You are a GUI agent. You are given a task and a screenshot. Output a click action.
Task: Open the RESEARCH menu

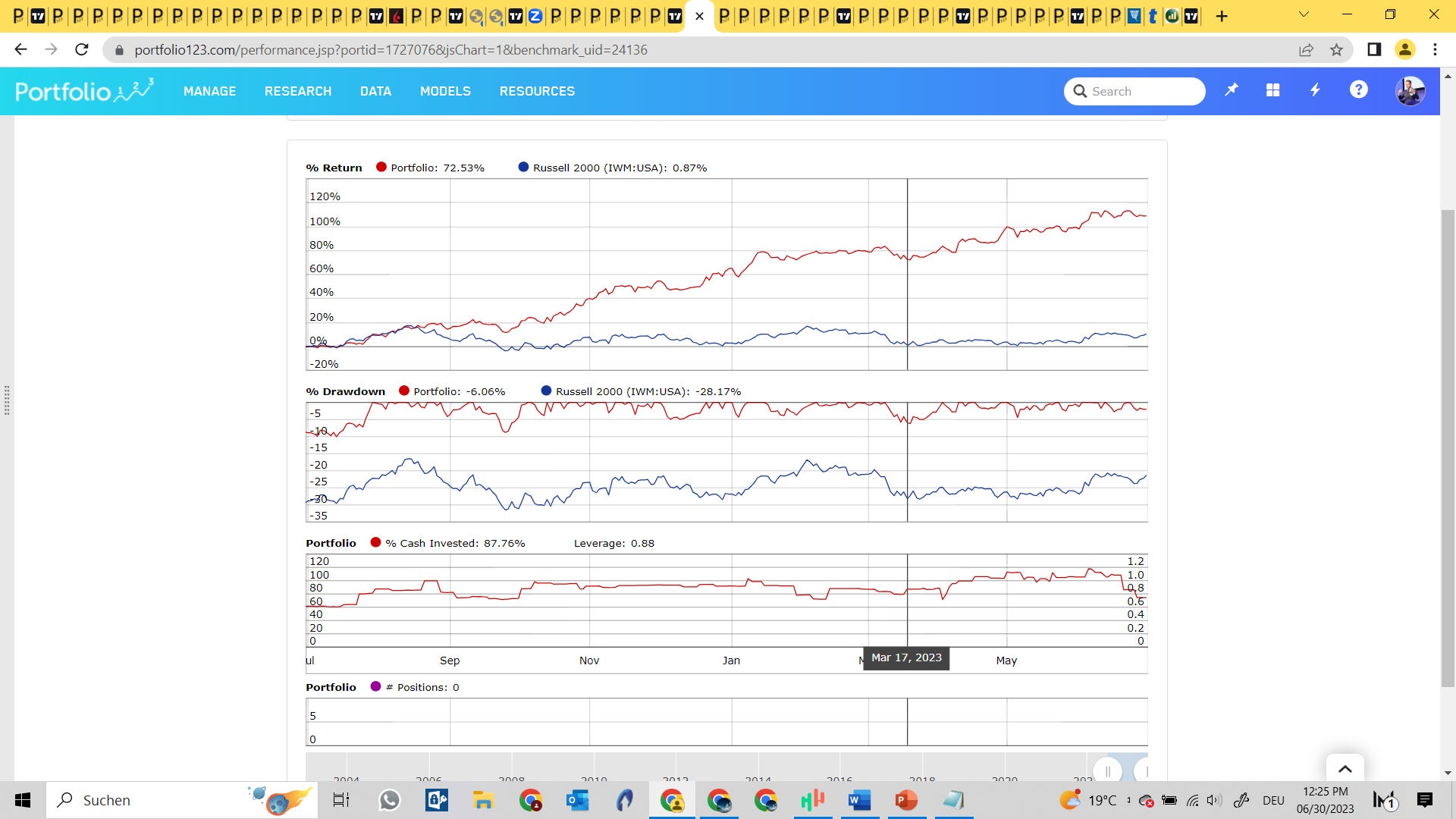(x=298, y=91)
